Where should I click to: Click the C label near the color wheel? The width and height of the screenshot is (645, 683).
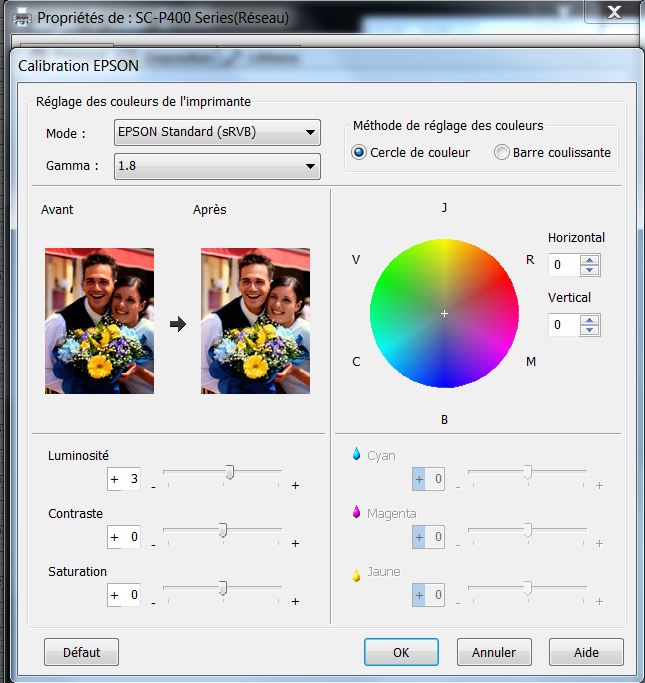356,362
